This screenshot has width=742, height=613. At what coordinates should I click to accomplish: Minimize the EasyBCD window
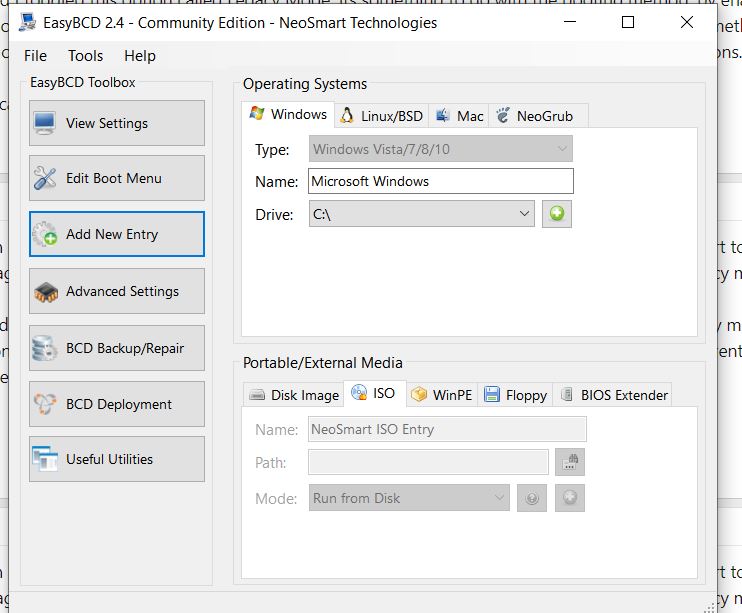tap(570, 22)
